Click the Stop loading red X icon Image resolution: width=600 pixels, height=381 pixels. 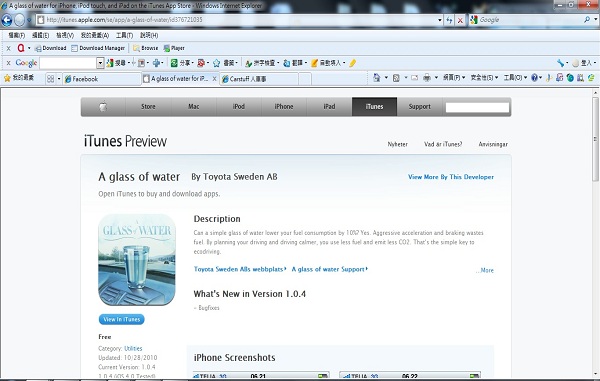[x=460, y=20]
